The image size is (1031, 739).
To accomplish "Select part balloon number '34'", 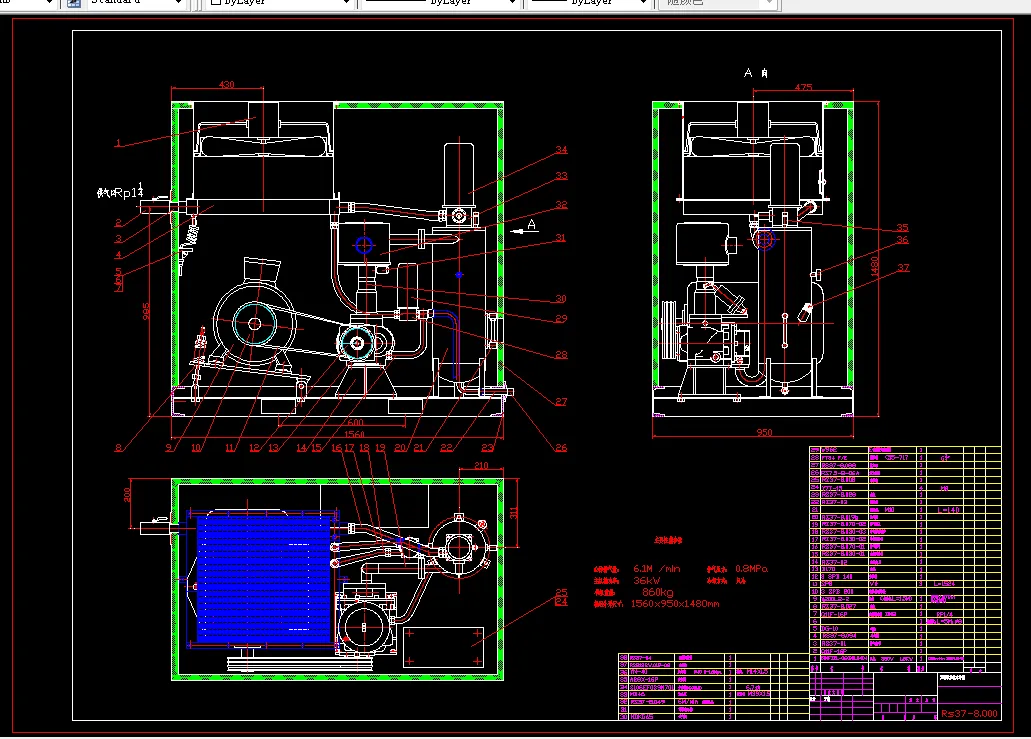I will tap(561, 149).
